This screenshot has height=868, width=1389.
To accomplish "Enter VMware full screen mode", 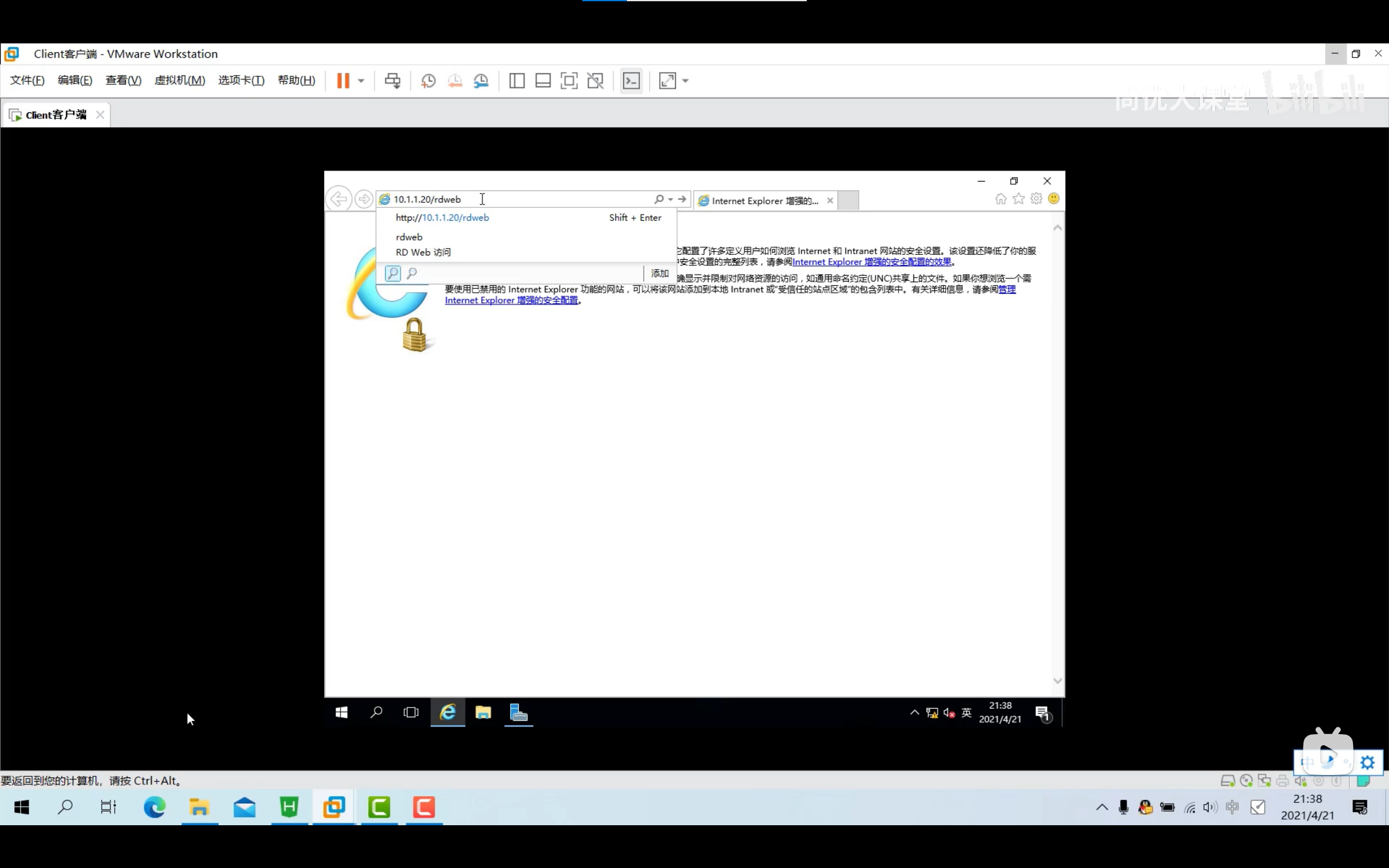I will (x=569, y=81).
